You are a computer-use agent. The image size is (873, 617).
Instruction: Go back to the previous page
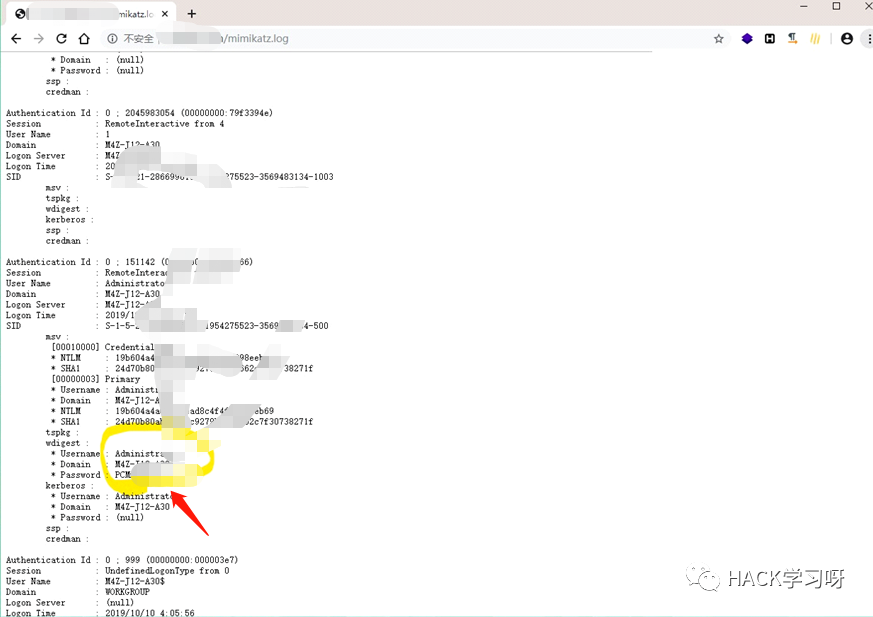(16, 38)
